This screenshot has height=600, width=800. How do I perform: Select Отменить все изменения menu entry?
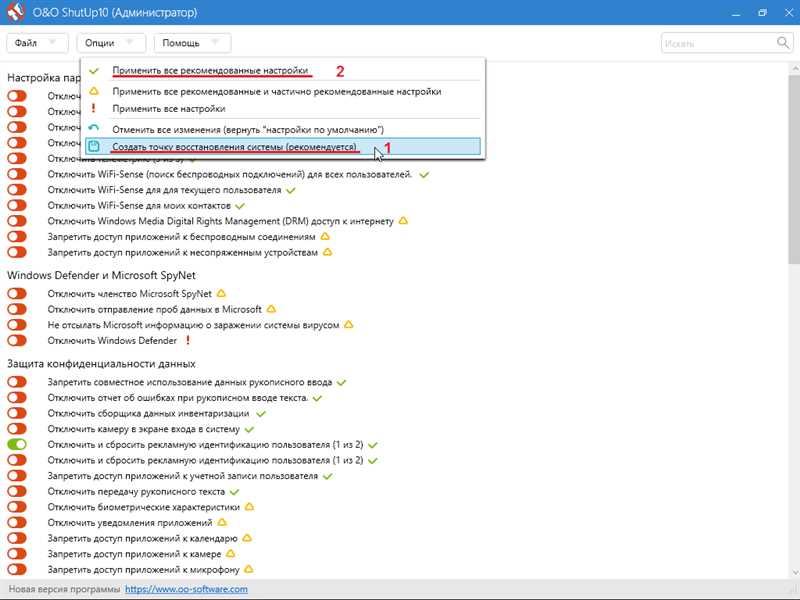point(283,129)
